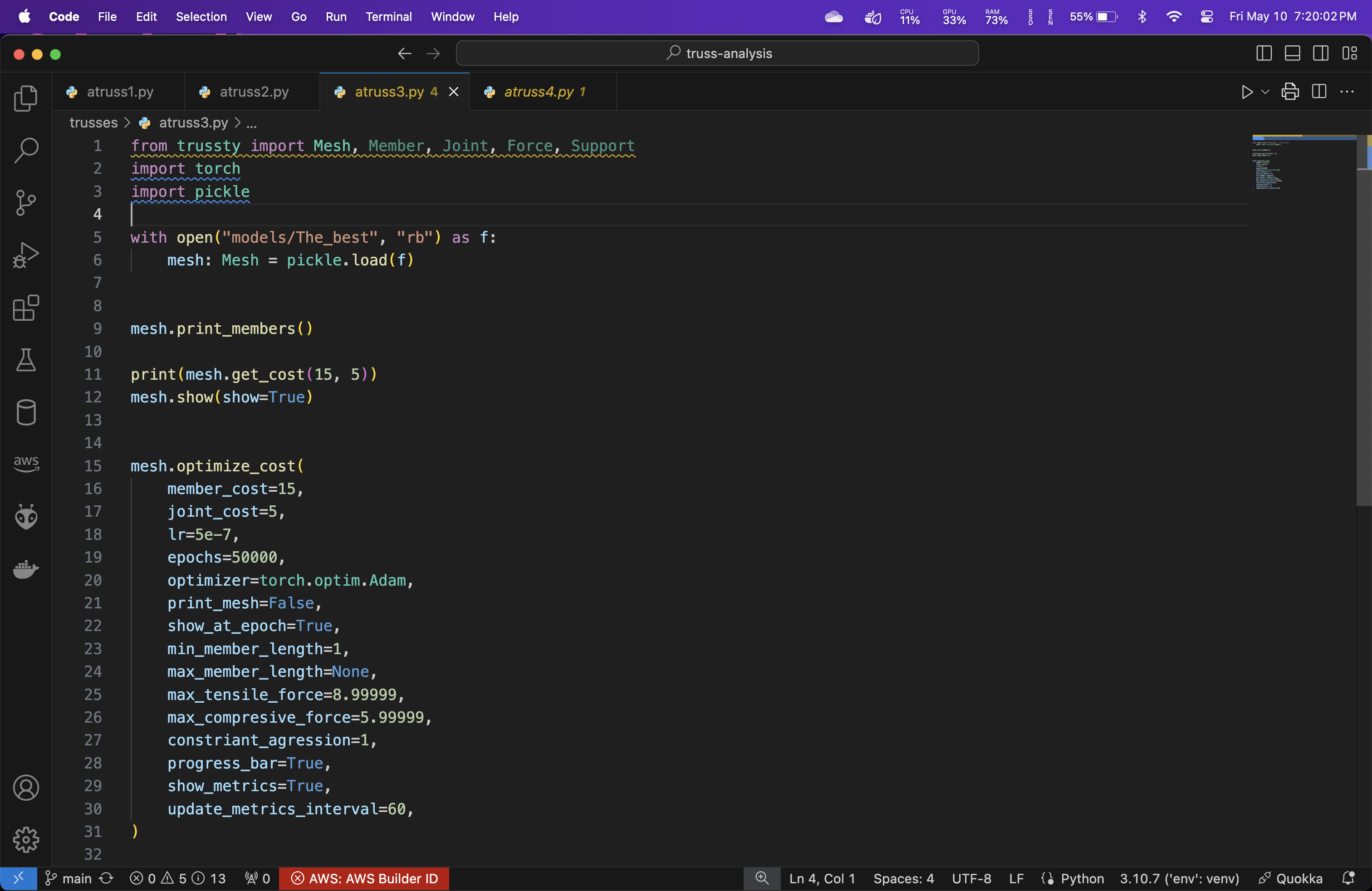Click the print icon in editor toolbar
The height and width of the screenshot is (891, 1372).
pos(1290,92)
